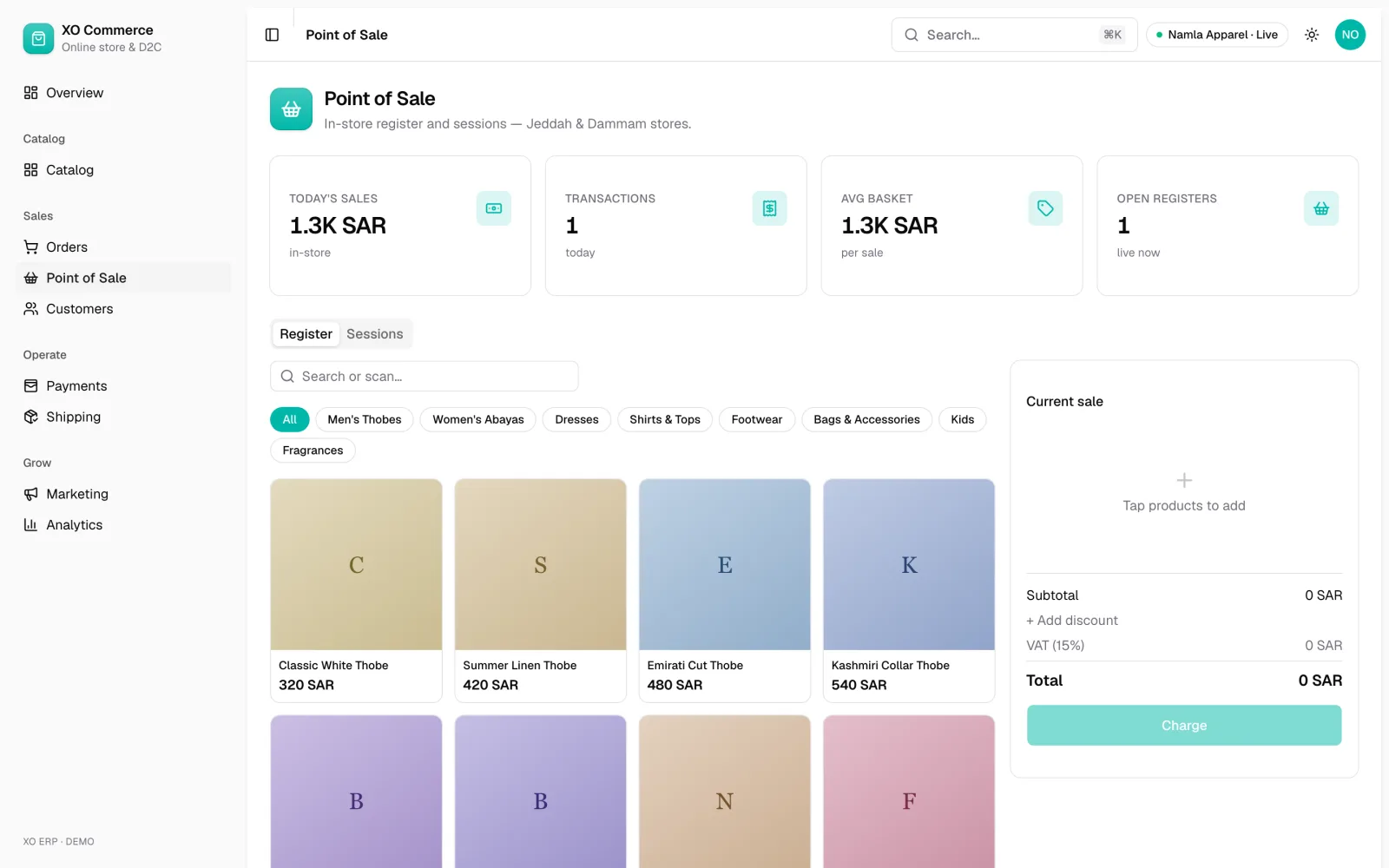Click the plus icon in Current sale
This screenshot has width=1389, height=868.
[x=1184, y=480]
